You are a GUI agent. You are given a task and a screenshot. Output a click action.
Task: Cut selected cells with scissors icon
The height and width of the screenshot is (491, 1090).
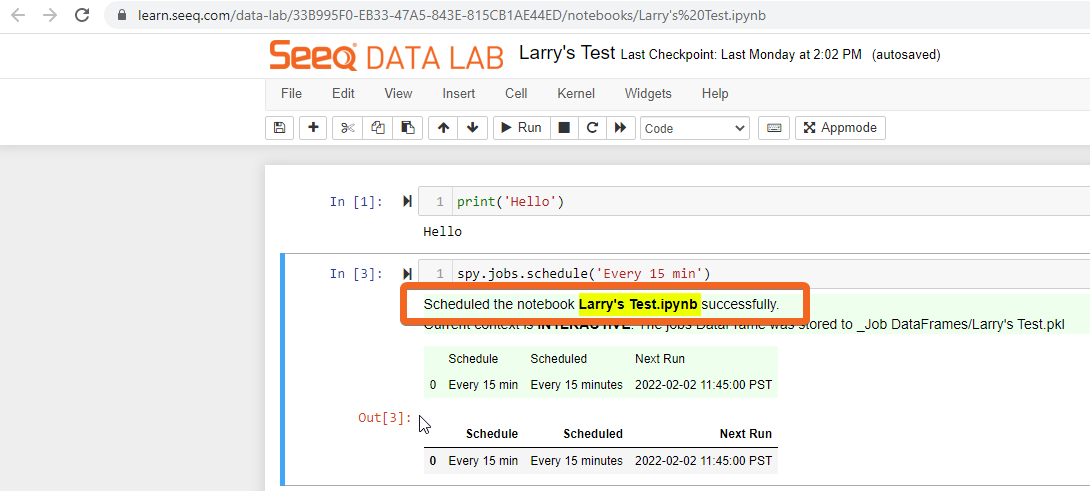pyautogui.click(x=347, y=128)
